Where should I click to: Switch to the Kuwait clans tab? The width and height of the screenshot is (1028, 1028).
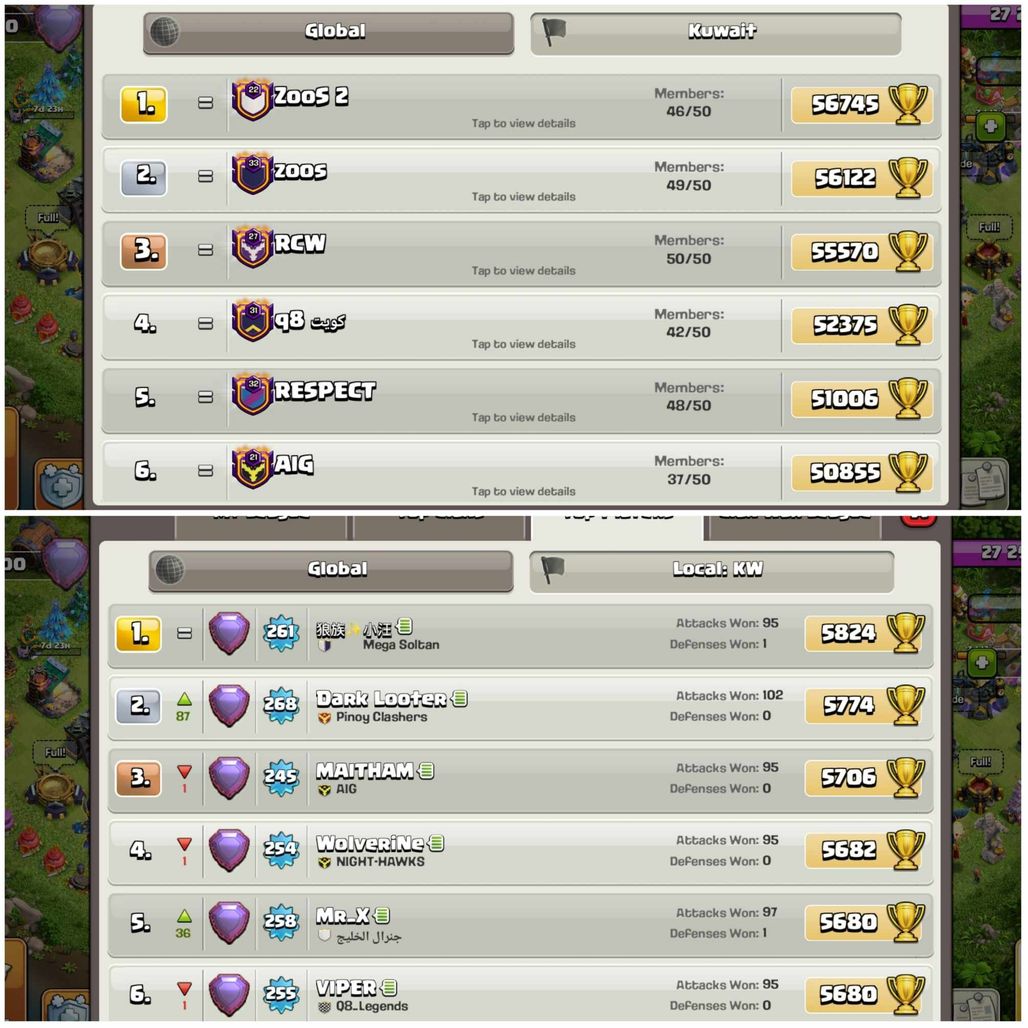point(716,32)
